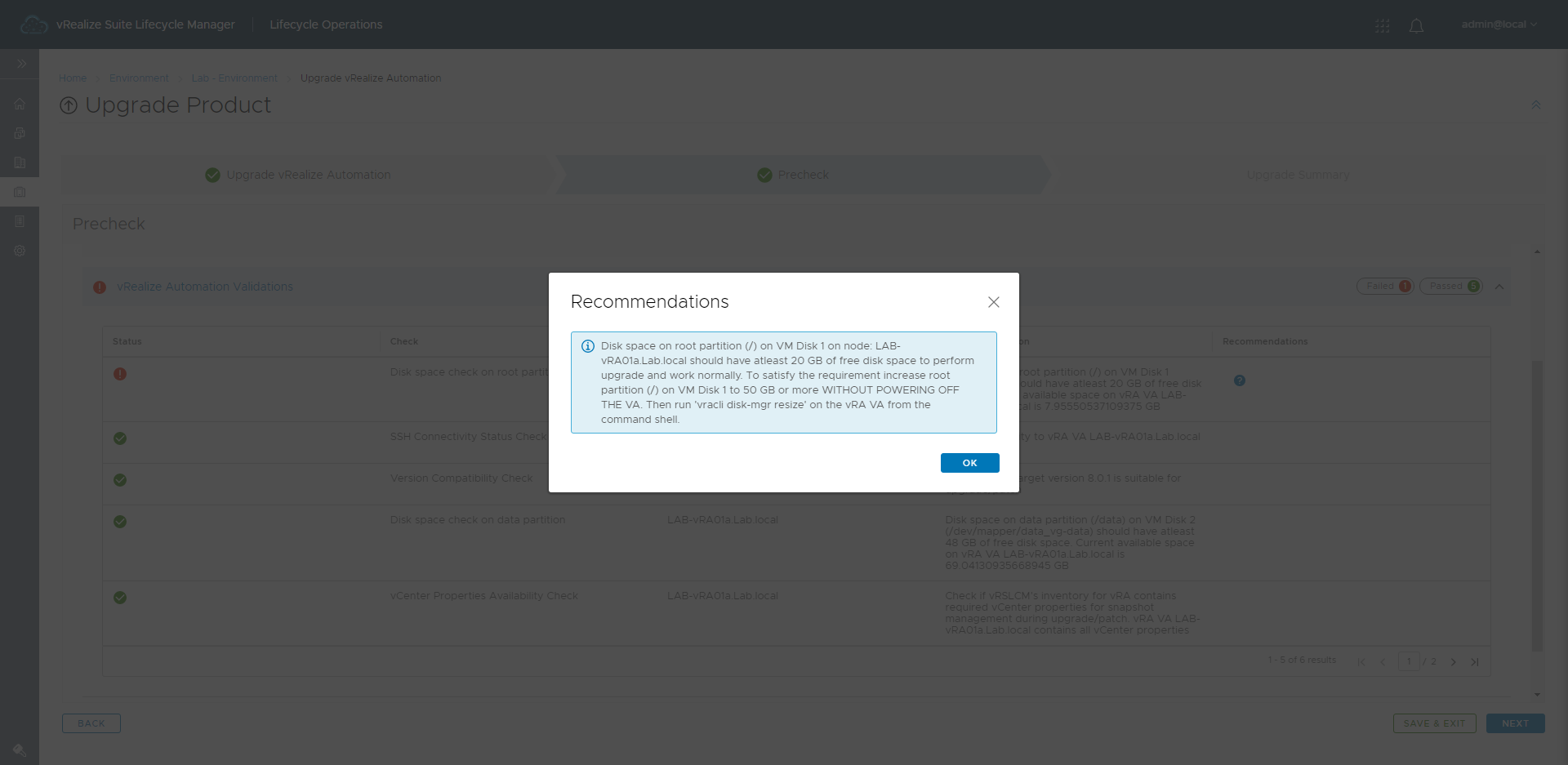Jump to last results page
This screenshot has width=1568, height=765.
[x=1475, y=662]
